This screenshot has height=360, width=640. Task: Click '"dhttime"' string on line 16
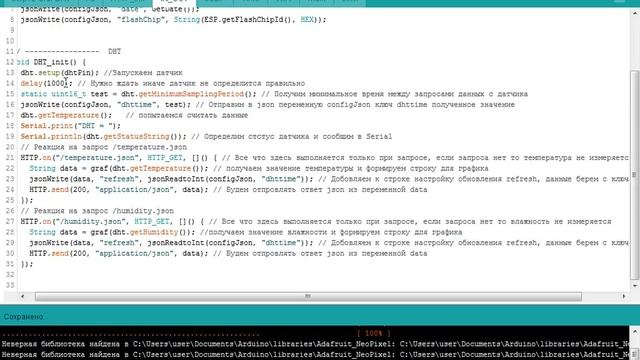pos(137,104)
